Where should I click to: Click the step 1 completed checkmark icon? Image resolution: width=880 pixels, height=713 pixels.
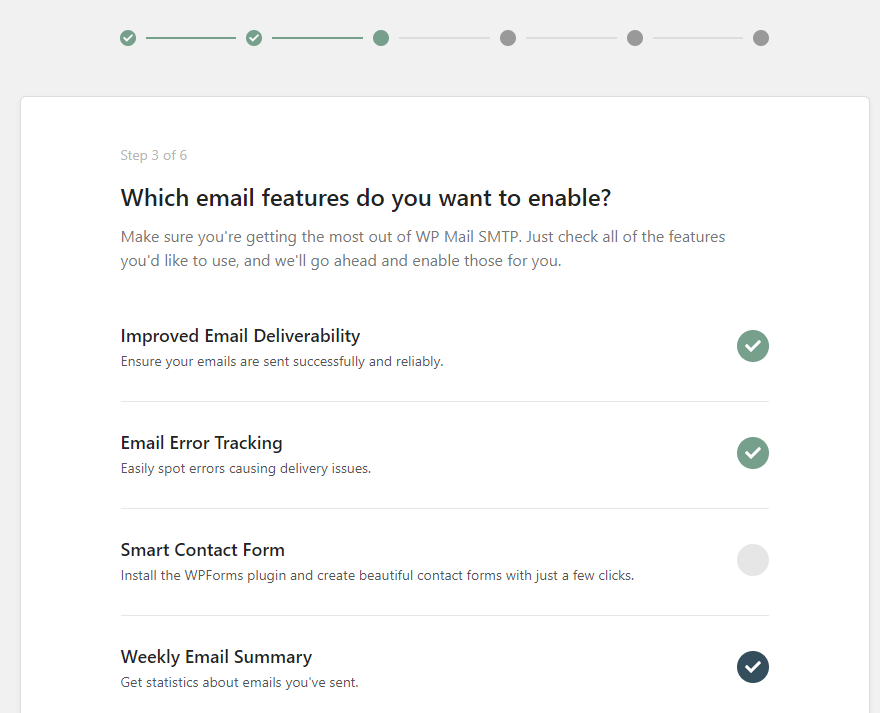[x=128, y=38]
